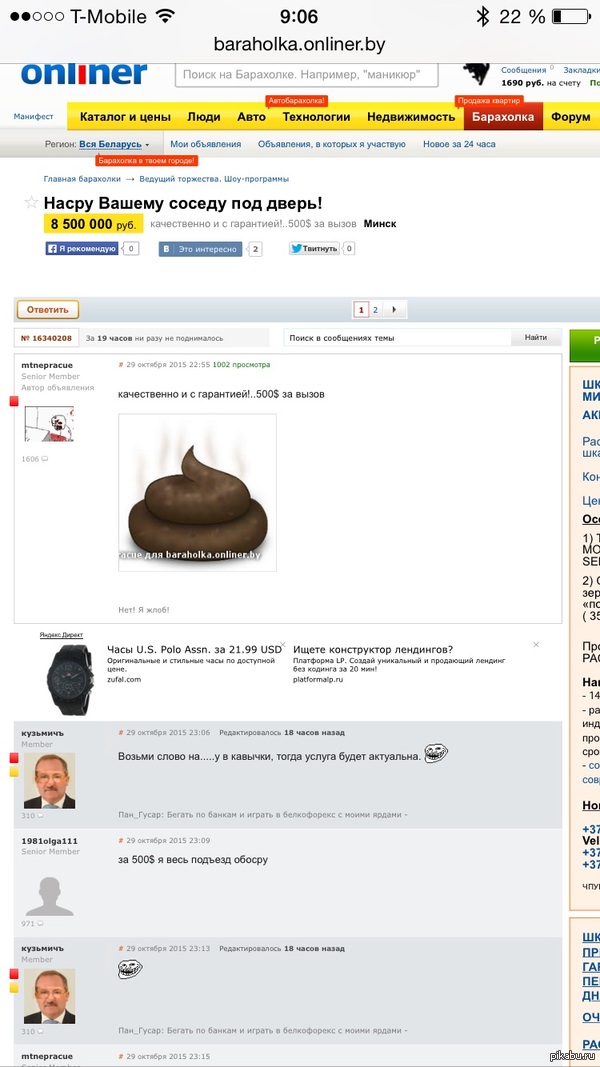Open the 'Вся Беларусь' region dropdown
The height and width of the screenshot is (1067, 600).
[114, 144]
